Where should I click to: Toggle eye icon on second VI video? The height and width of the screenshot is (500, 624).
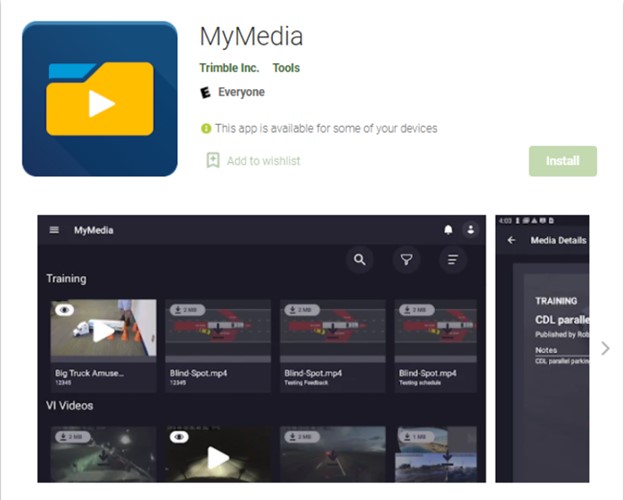point(179,437)
